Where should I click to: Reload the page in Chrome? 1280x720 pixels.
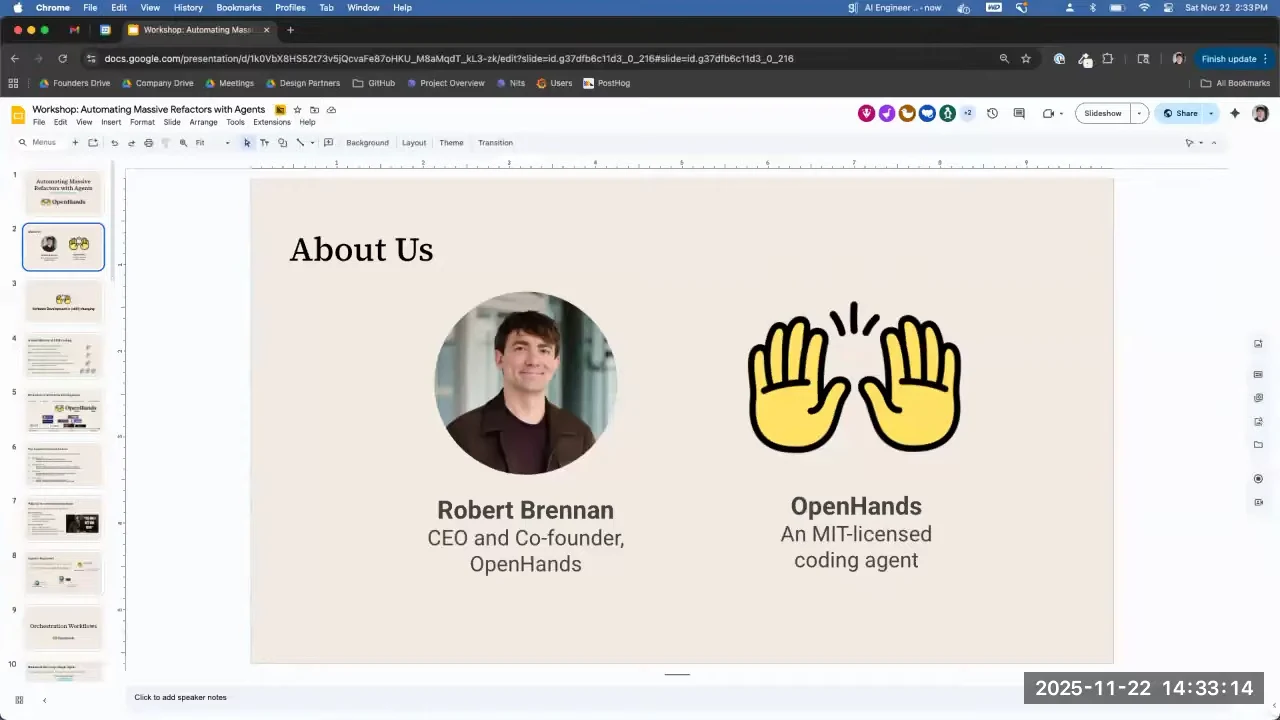pos(62,59)
